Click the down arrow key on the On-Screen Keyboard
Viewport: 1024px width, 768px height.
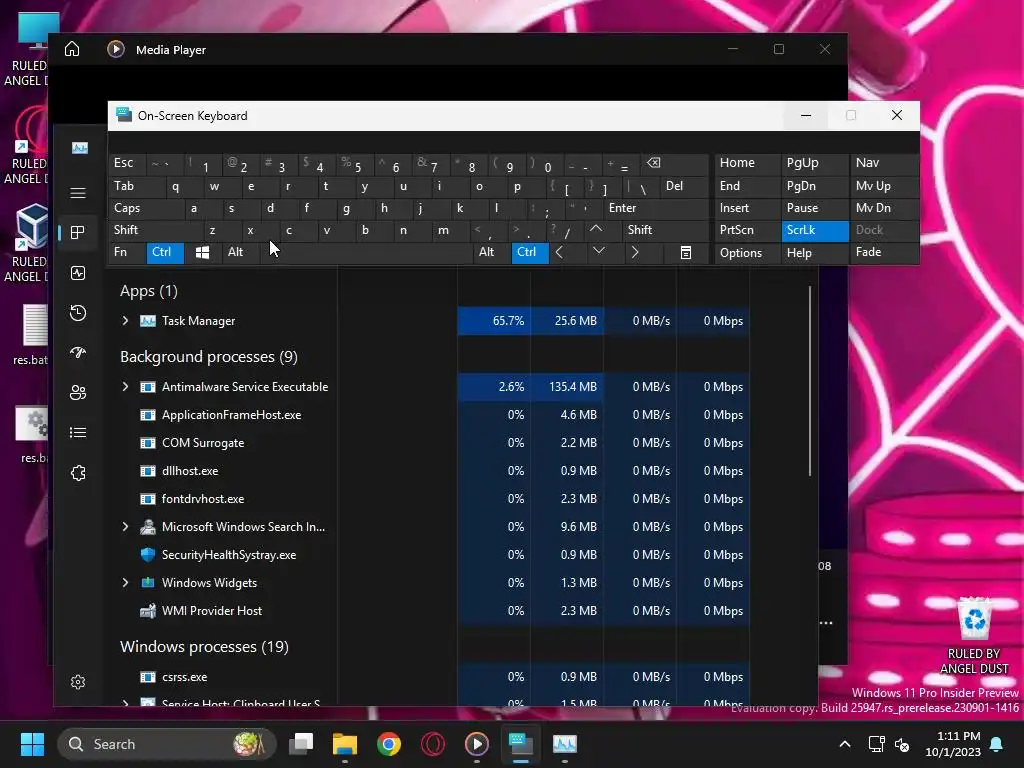point(598,251)
